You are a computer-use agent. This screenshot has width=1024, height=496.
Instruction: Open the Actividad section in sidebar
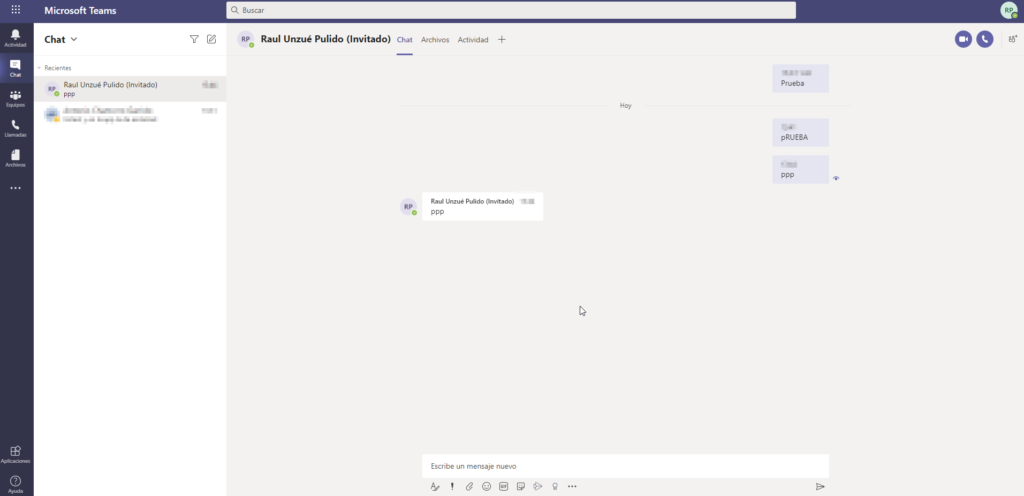pyautogui.click(x=15, y=38)
